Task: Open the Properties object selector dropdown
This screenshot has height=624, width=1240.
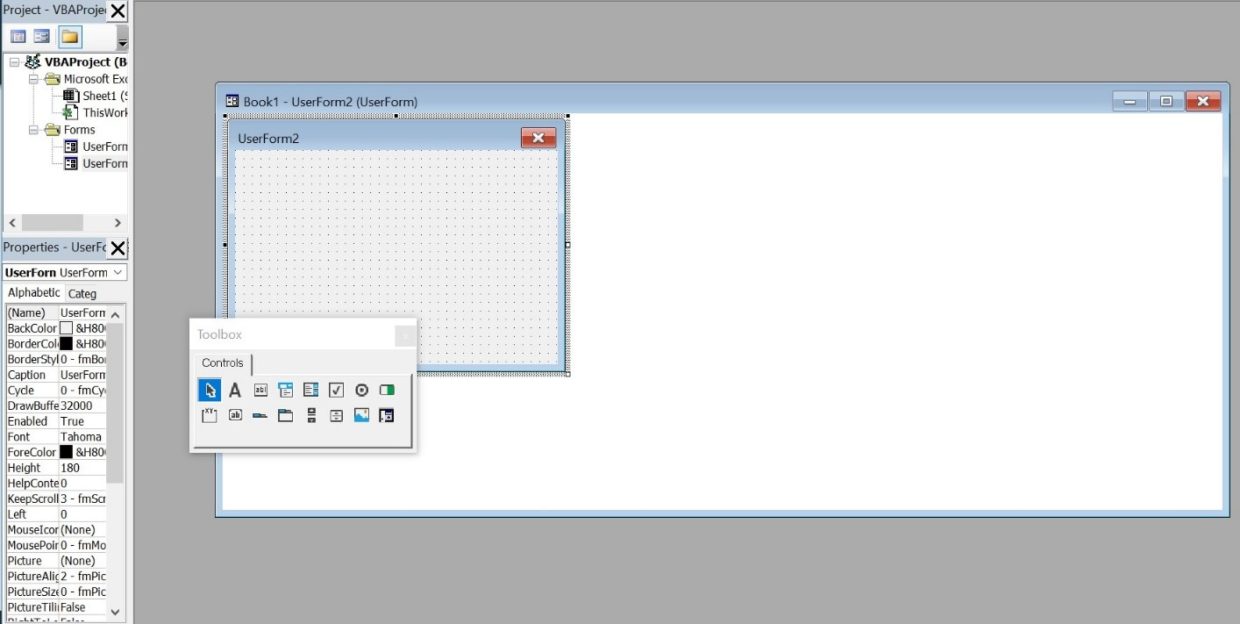Action: pos(118,272)
